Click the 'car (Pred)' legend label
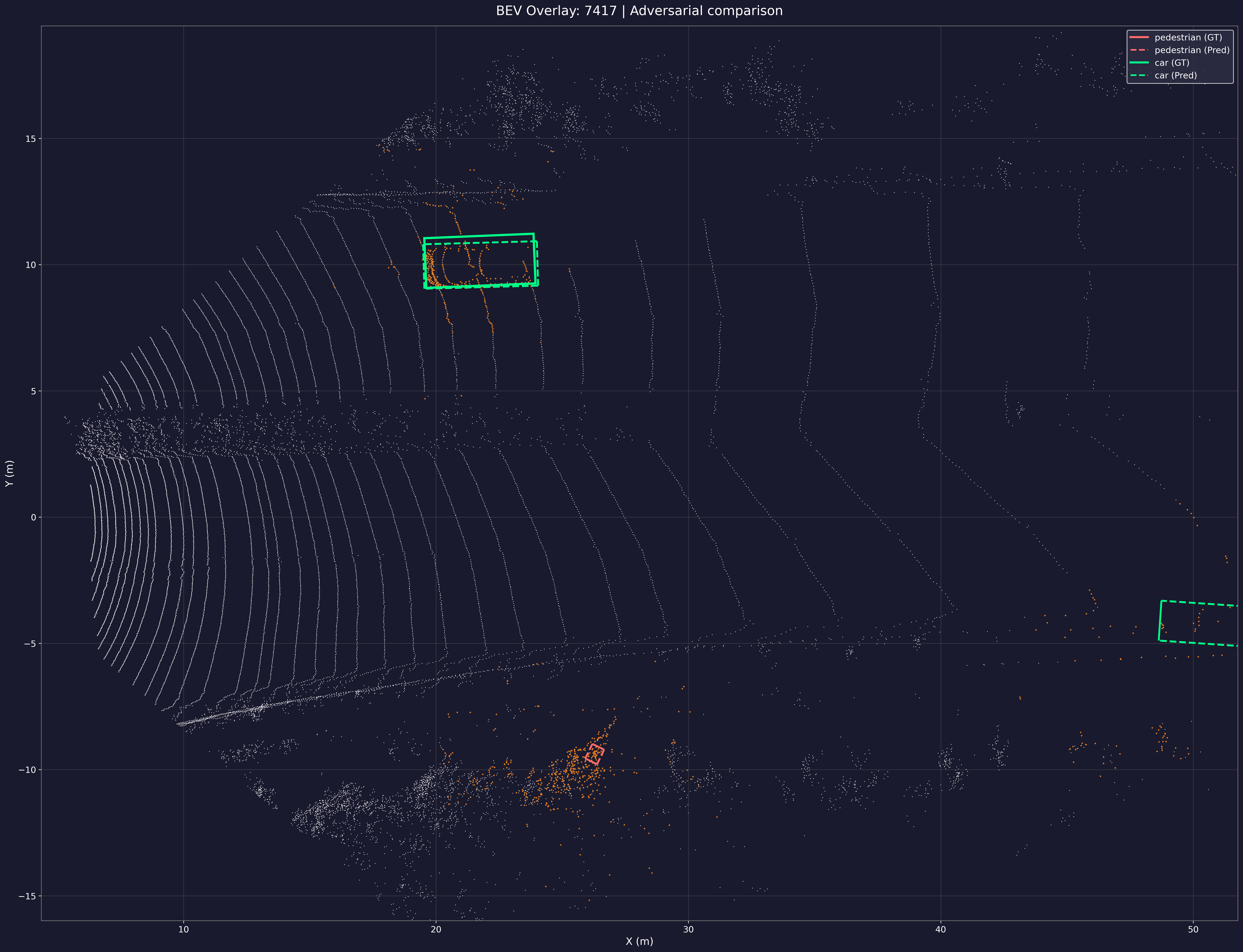Viewport: 1243px width, 952px height. [x=1176, y=75]
